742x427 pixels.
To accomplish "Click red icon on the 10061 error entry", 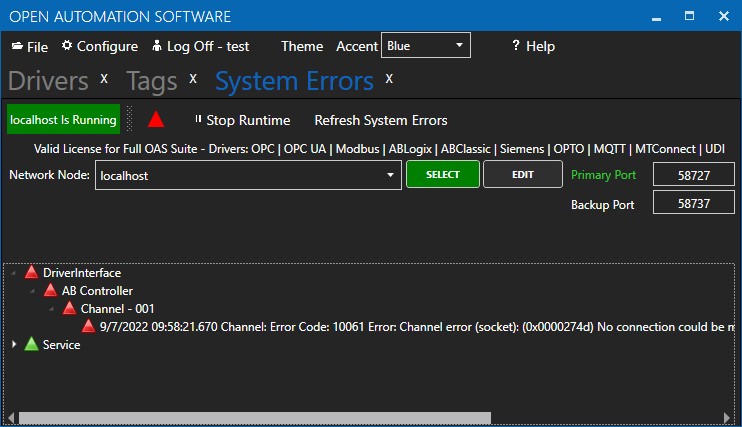I will coord(88,326).
